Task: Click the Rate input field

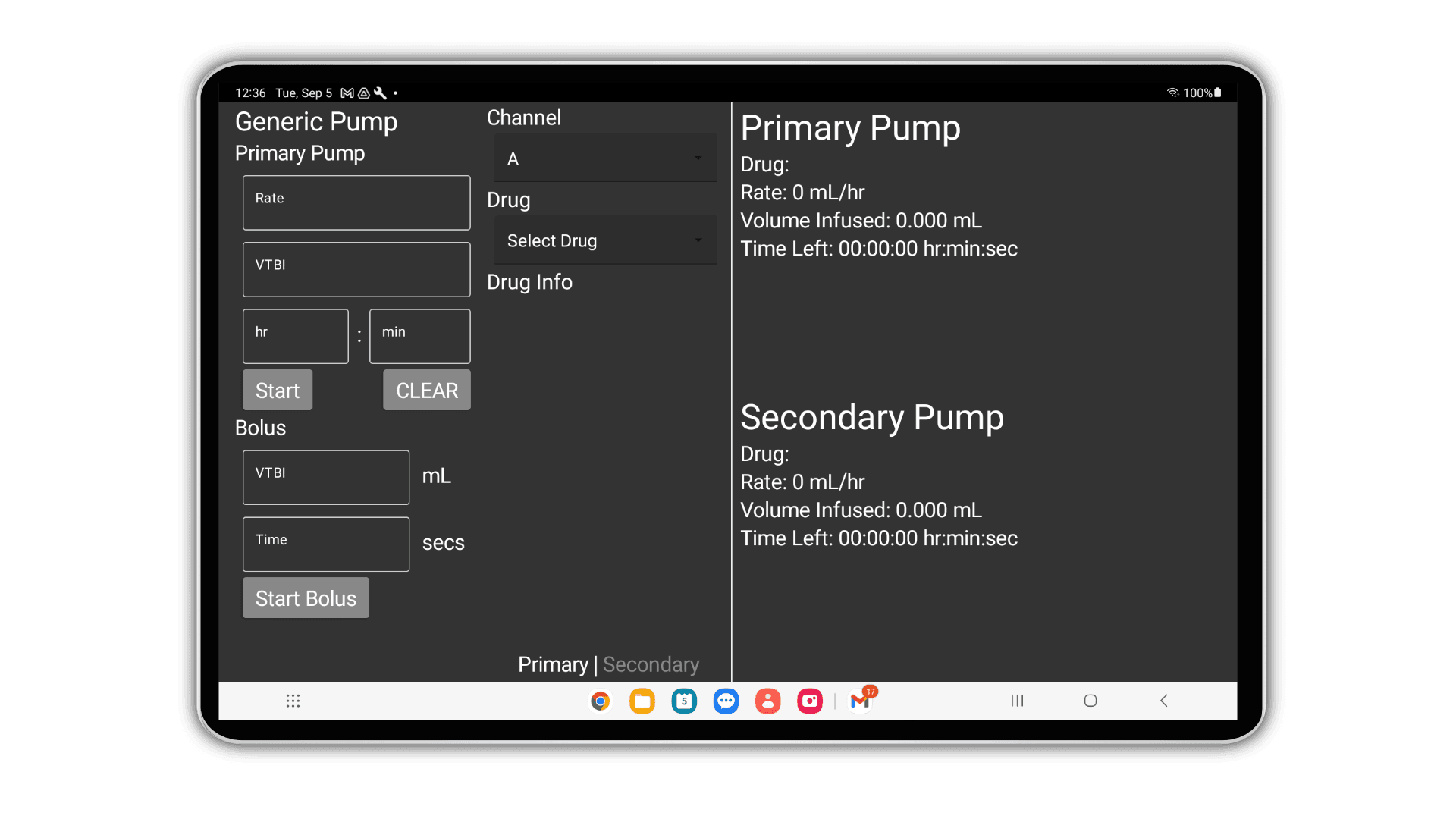Action: click(356, 202)
